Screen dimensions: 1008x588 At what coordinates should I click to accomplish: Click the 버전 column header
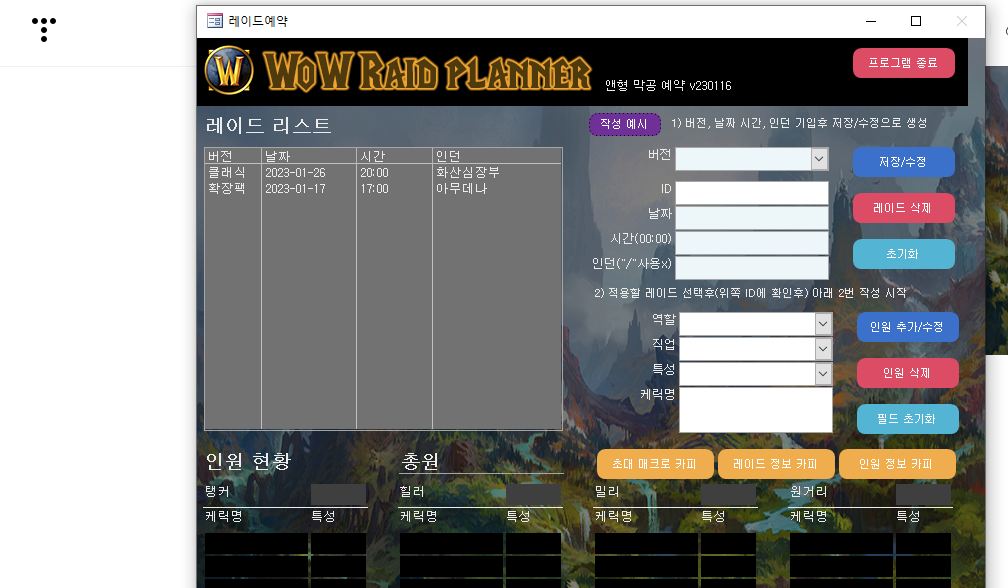[233, 156]
